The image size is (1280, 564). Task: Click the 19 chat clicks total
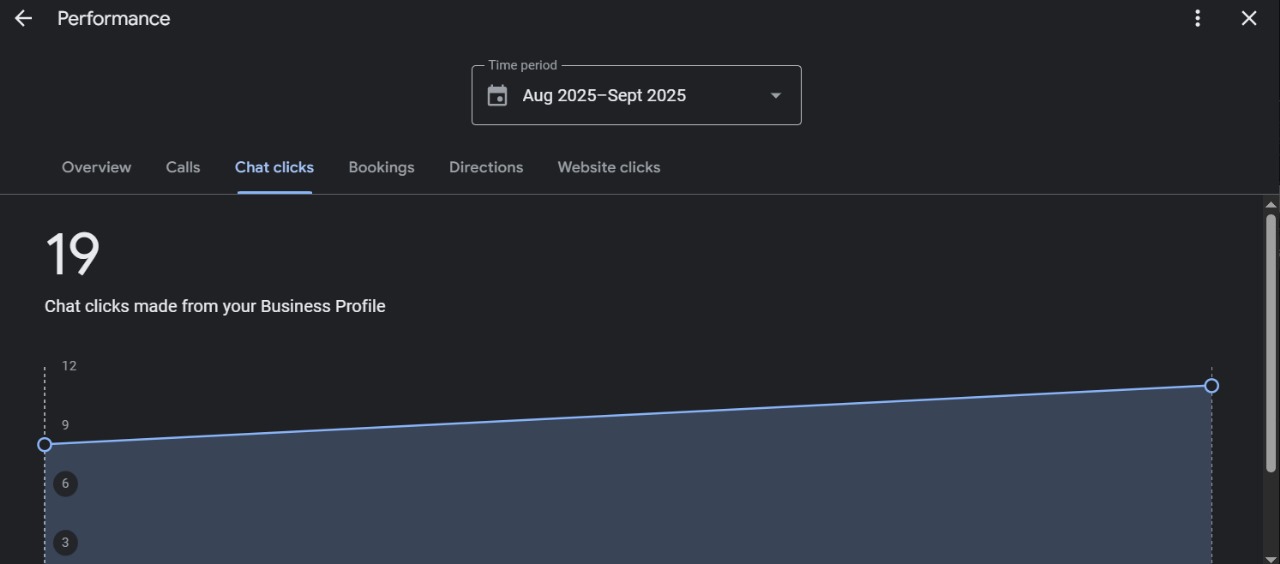(72, 254)
